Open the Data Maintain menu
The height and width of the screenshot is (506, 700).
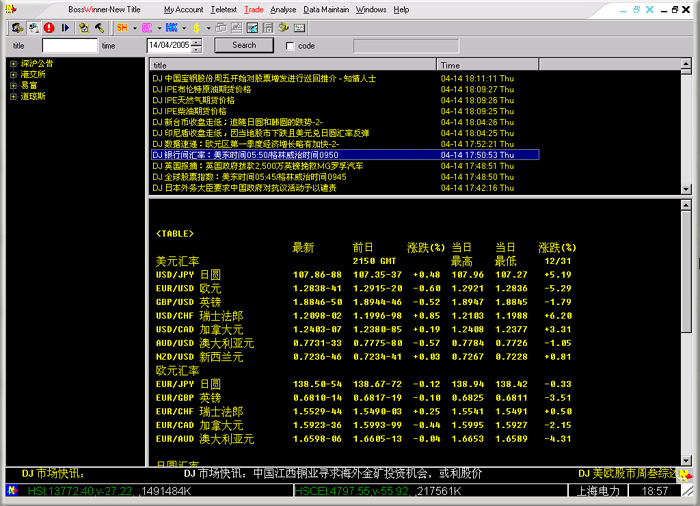click(x=326, y=9)
